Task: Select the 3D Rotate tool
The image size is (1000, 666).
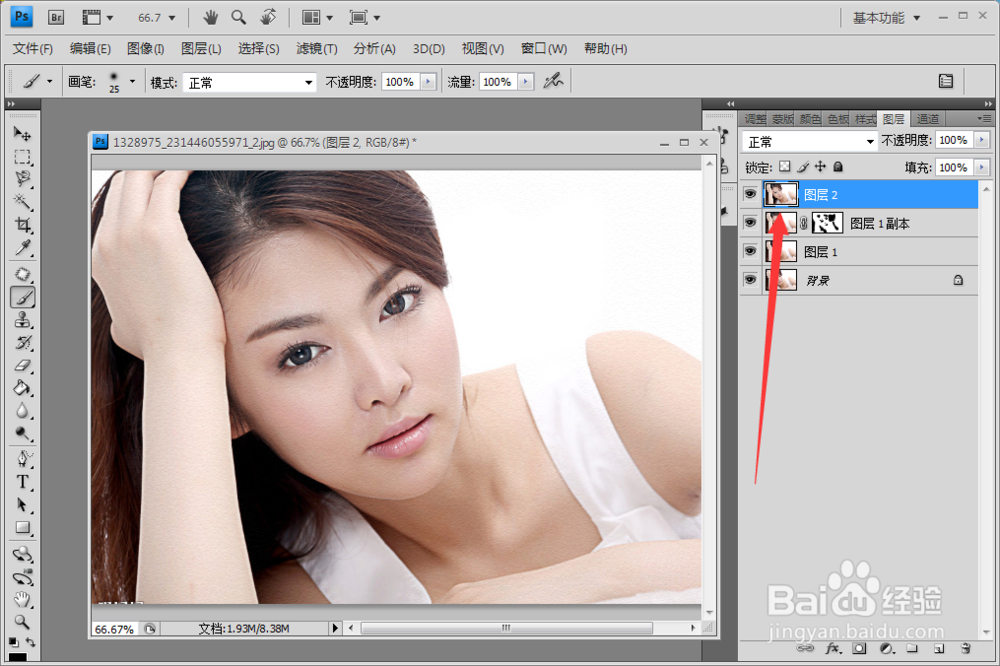Action: point(22,554)
